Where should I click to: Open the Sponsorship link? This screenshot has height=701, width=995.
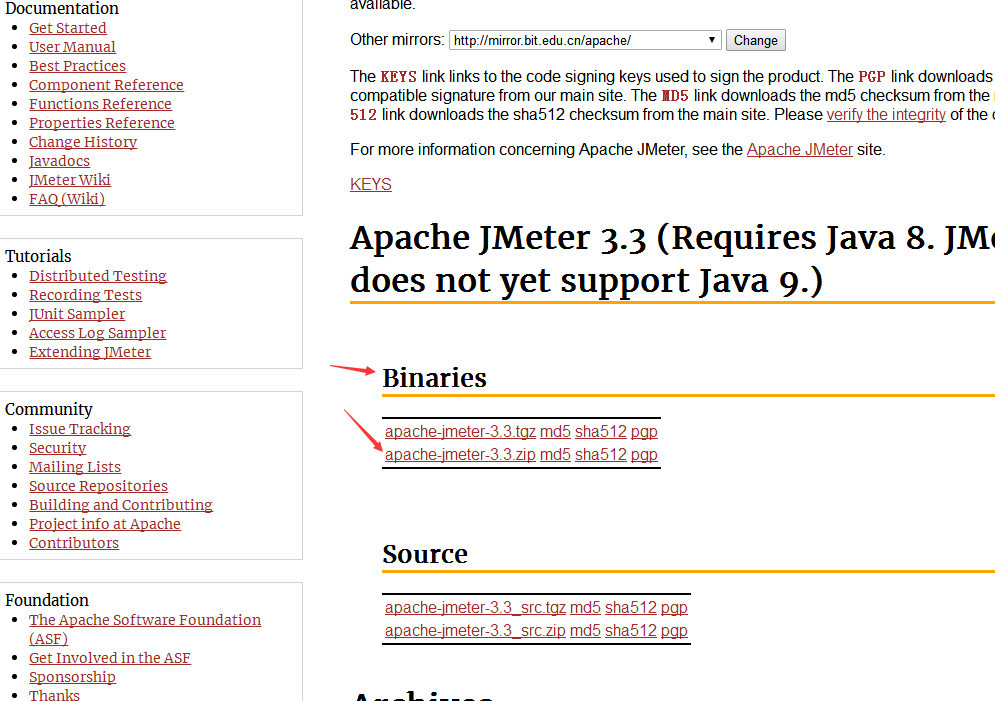pos(72,677)
